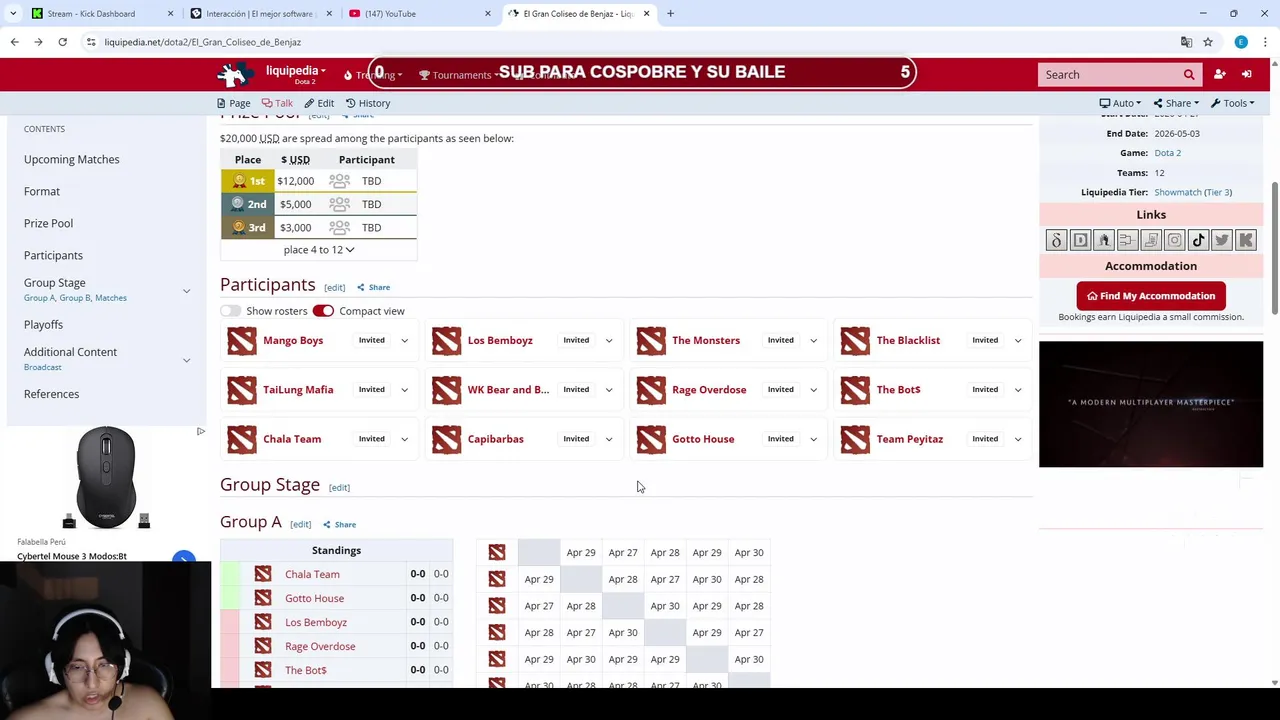Click The Blacklist team logo

click(x=855, y=341)
